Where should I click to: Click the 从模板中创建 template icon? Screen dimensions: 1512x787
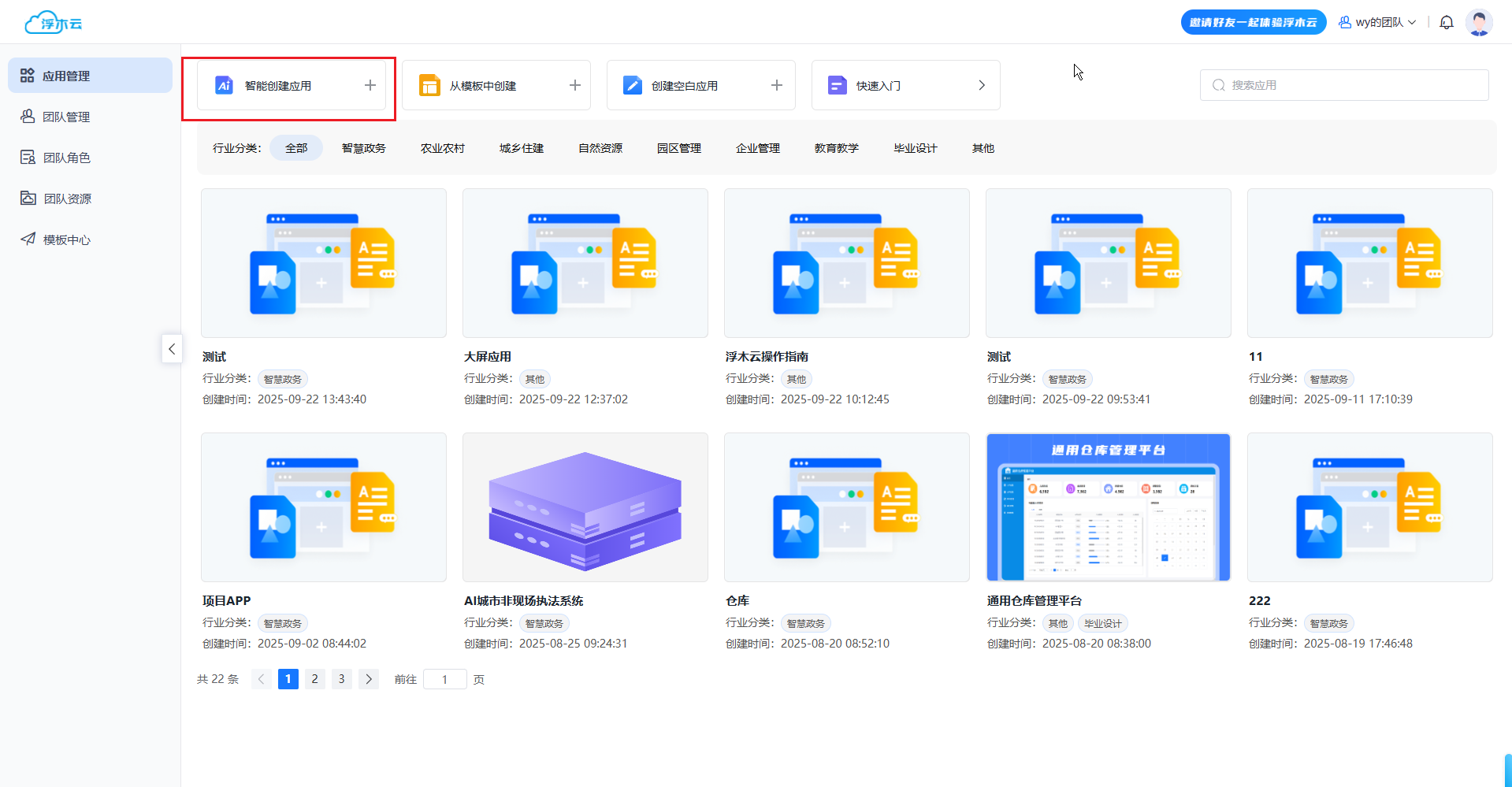pos(429,85)
